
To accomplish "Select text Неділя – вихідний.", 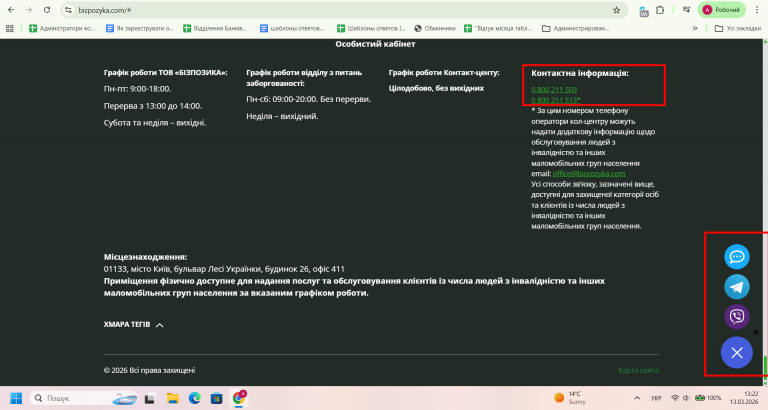I will point(282,116).
